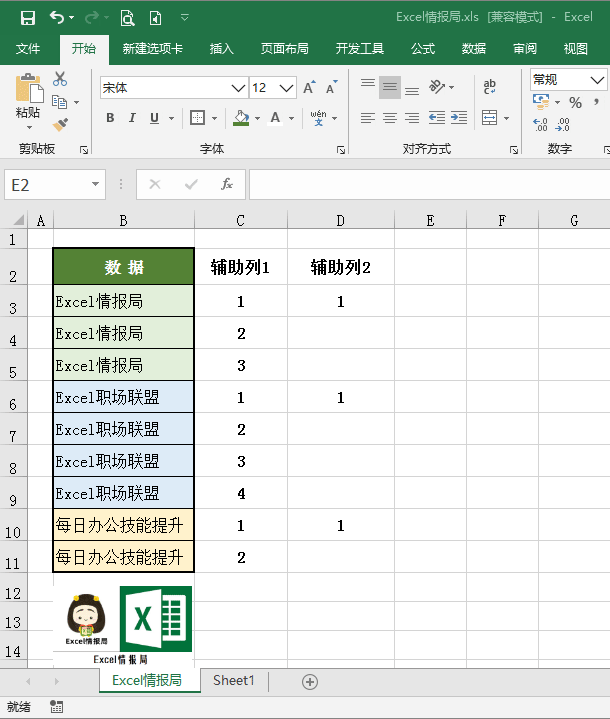610x719 pixels.
Task: Select column C header
Action: point(241,221)
